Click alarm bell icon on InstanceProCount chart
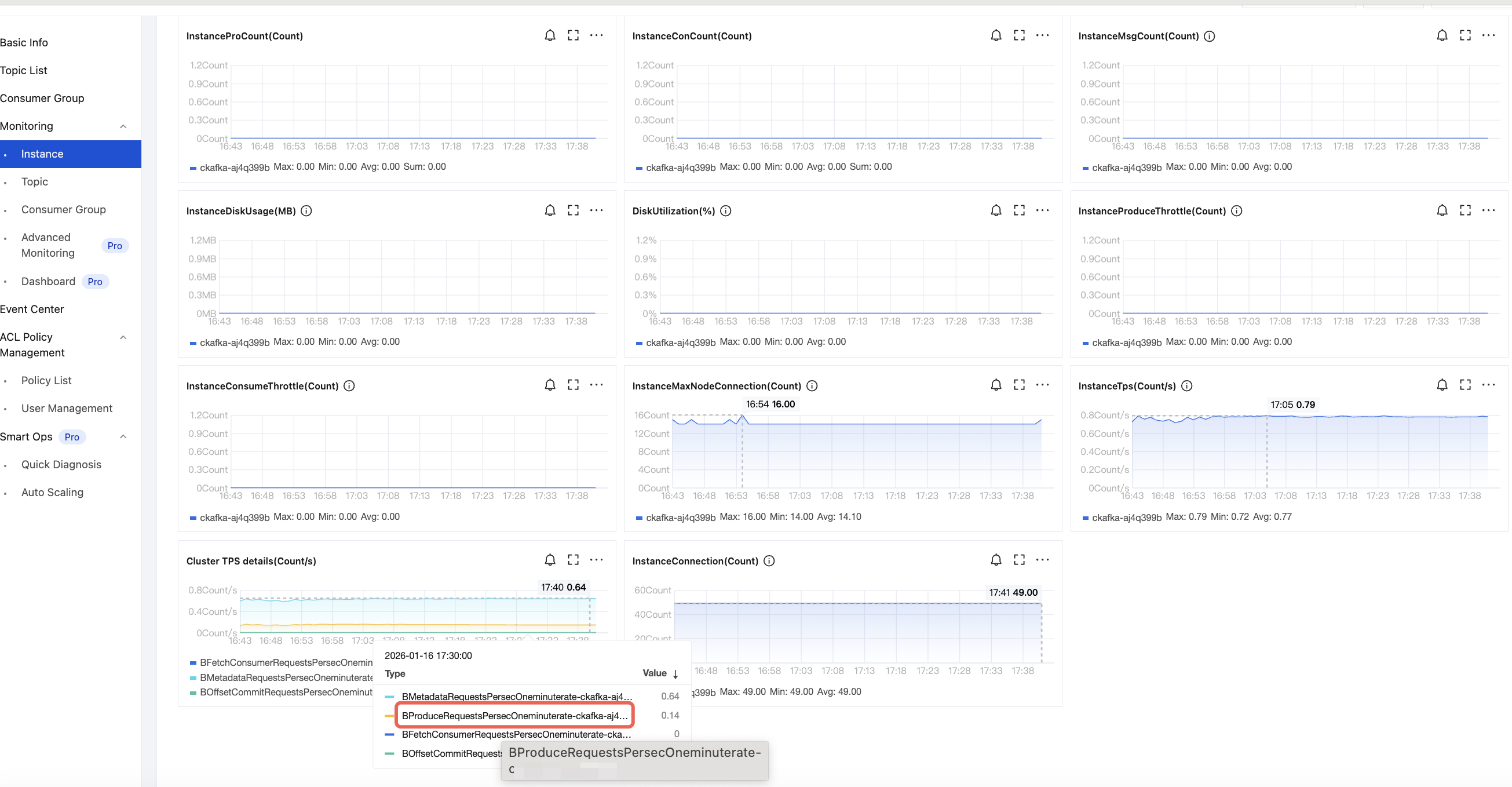The height and width of the screenshot is (787, 1512). 549,35
